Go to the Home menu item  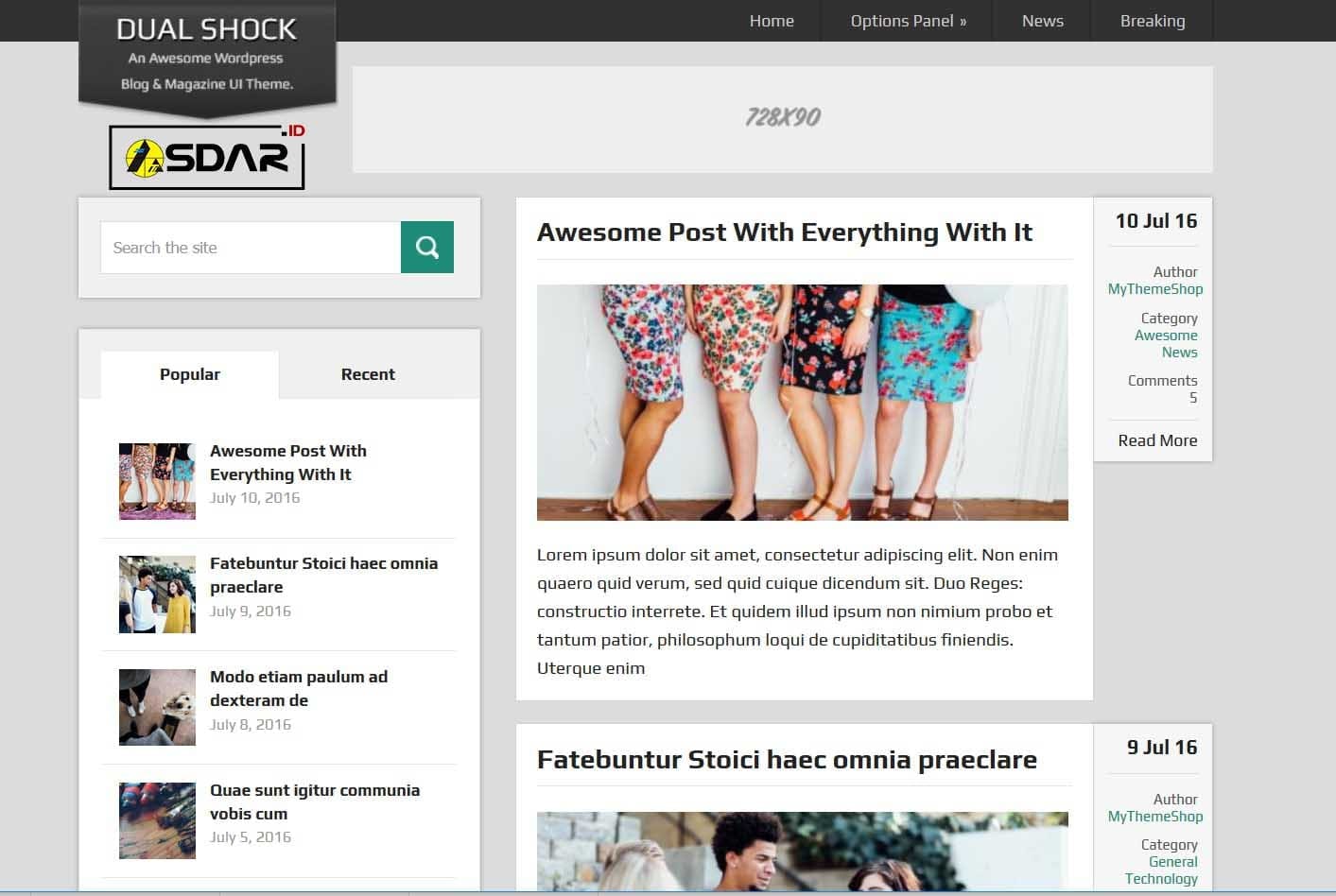pos(772,21)
